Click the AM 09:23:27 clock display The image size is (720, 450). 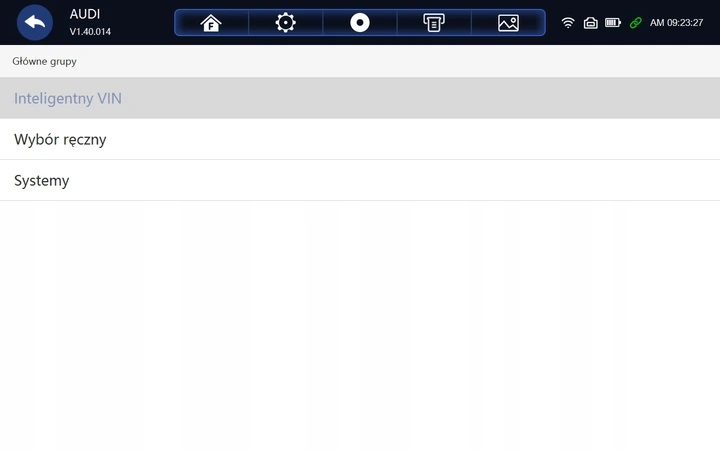[x=676, y=22]
